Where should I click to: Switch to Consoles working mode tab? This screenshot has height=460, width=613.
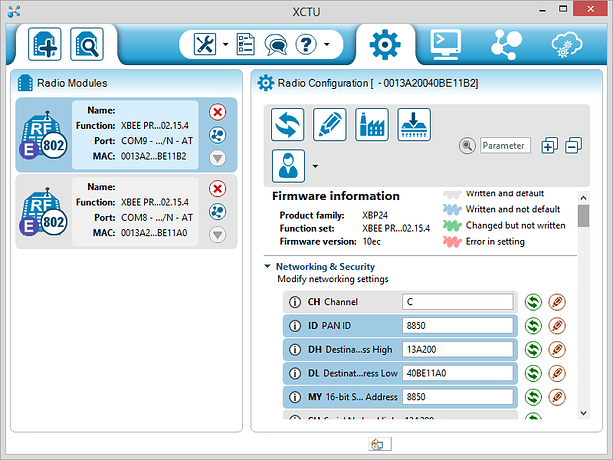pyautogui.click(x=446, y=44)
